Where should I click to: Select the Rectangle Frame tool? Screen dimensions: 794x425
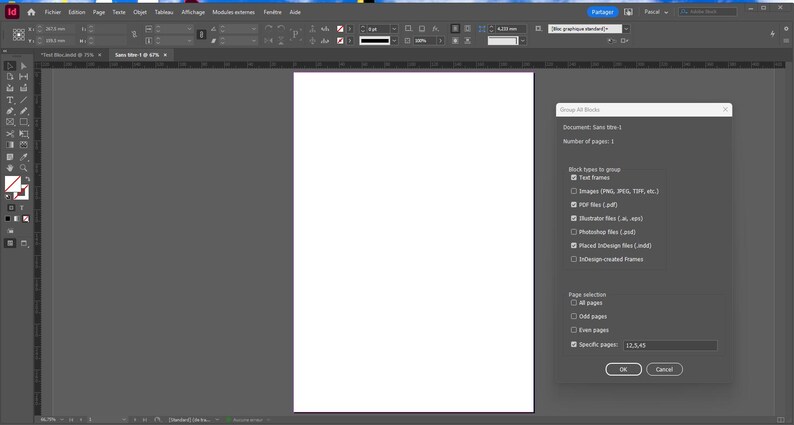pos(10,122)
